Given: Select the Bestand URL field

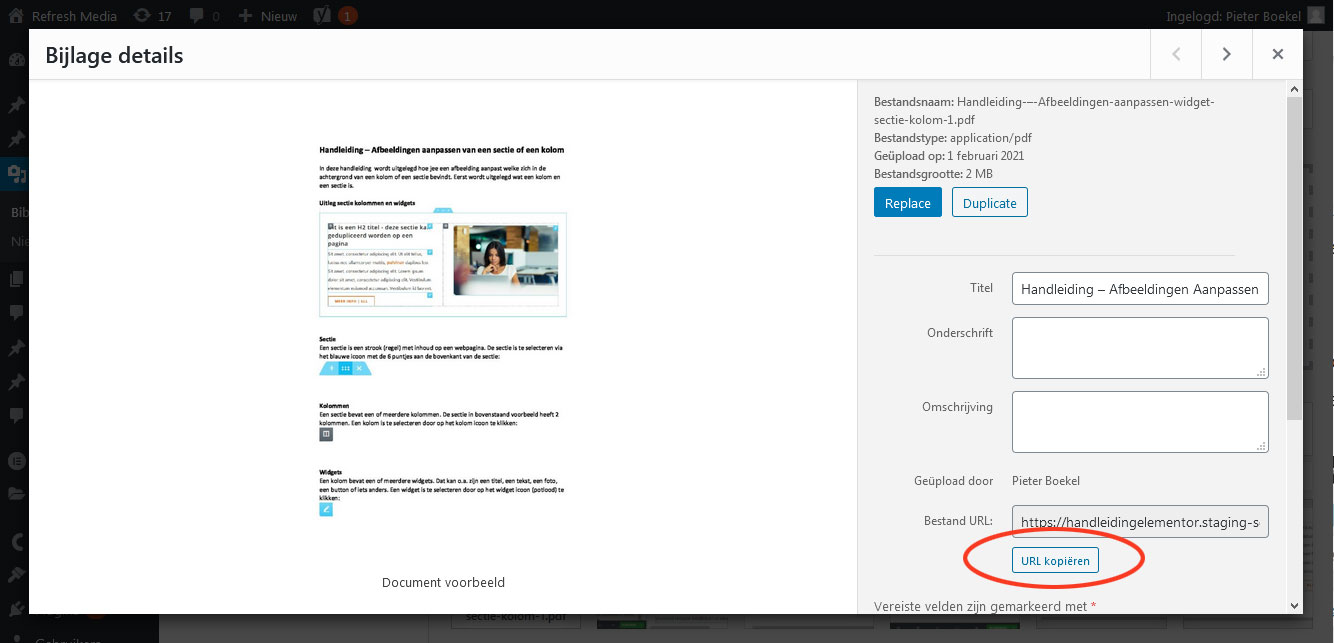Looking at the screenshot, I should pyautogui.click(x=1140, y=522).
